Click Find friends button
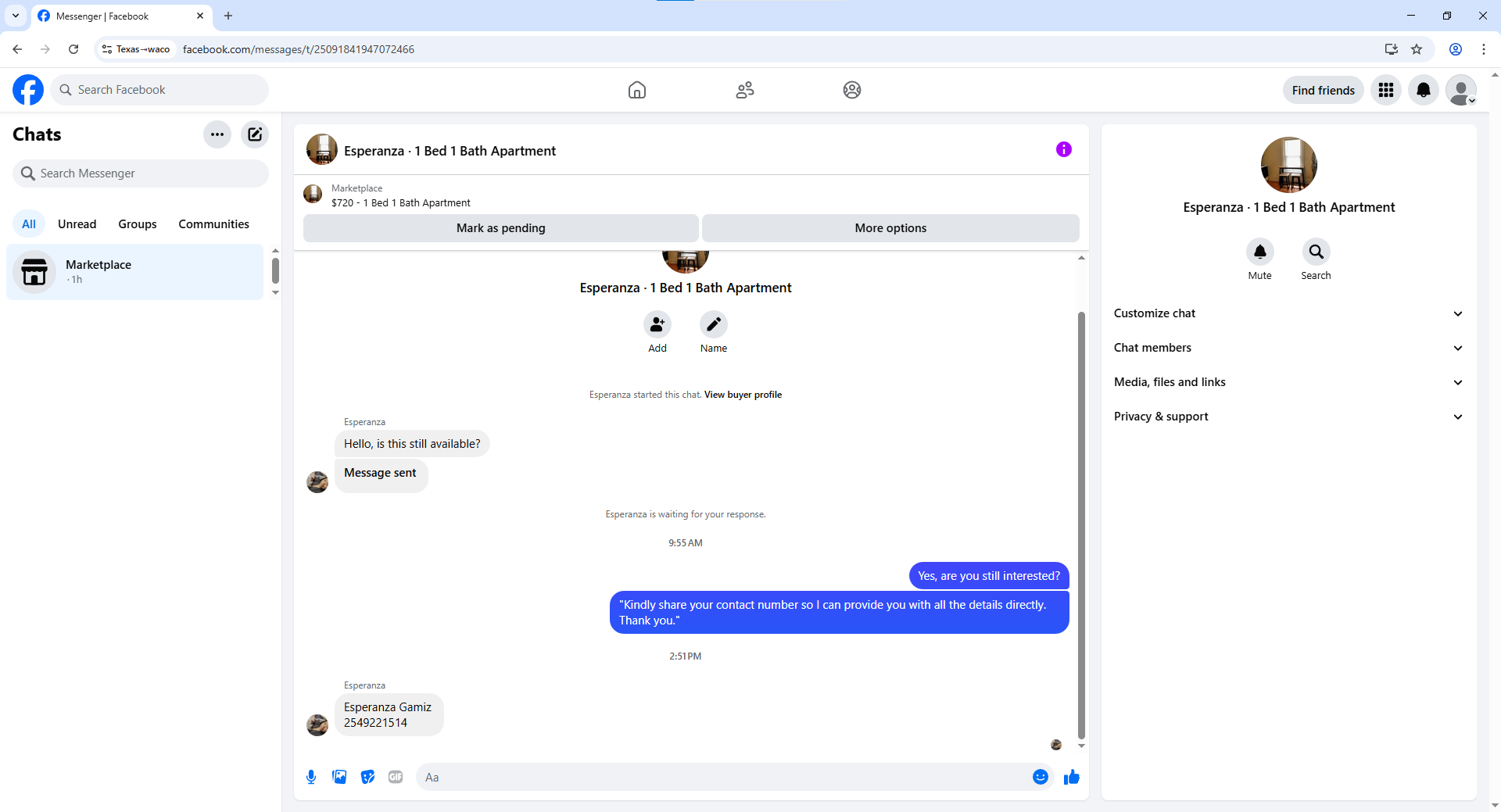 [x=1324, y=90]
